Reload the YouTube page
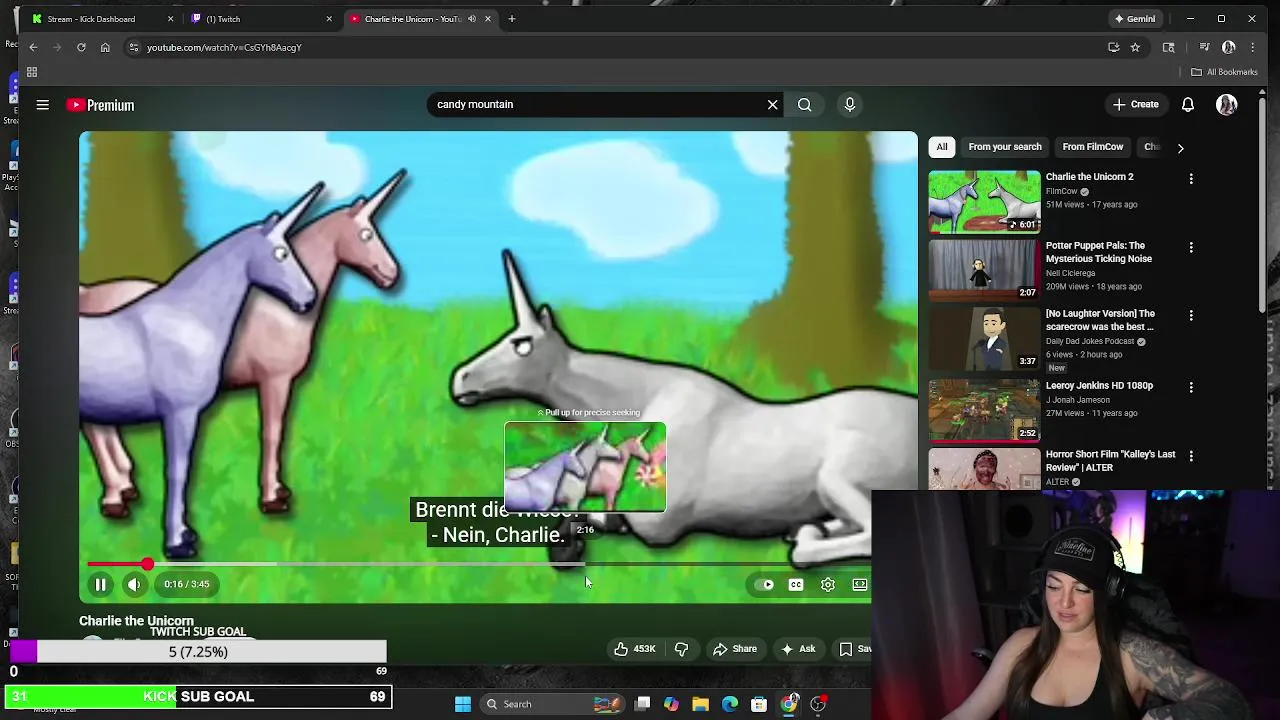1280x720 pixels. pos(81,47)
